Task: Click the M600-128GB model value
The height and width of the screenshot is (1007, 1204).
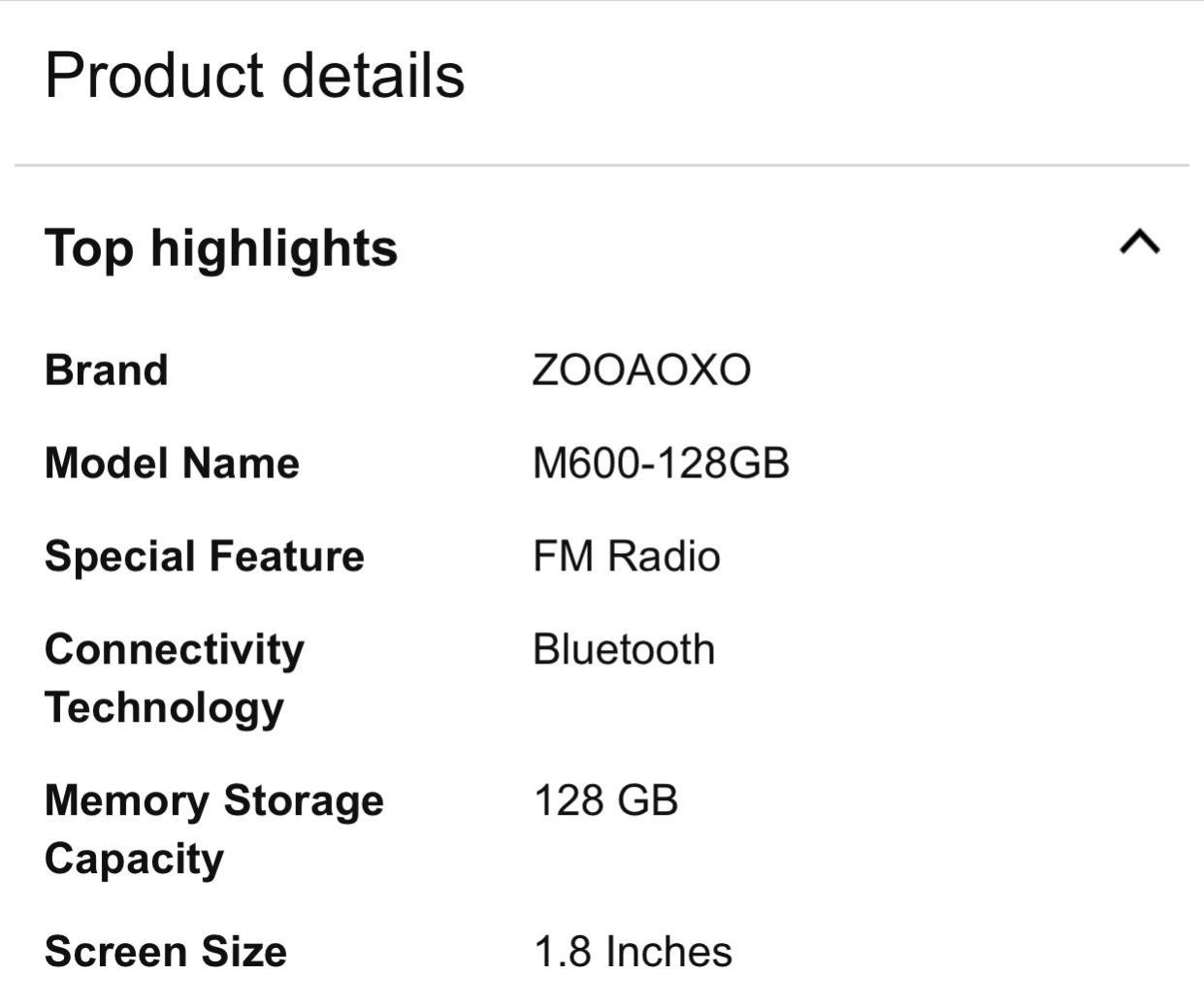Action: pos(662,463)
